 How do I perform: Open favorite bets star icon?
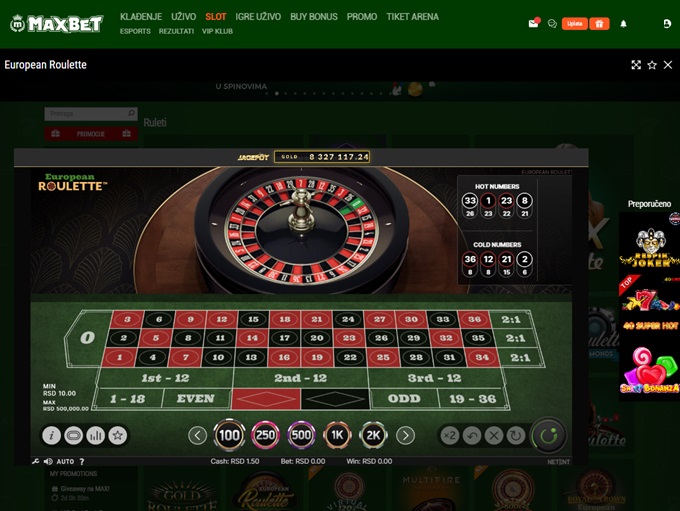click(118, 435)
